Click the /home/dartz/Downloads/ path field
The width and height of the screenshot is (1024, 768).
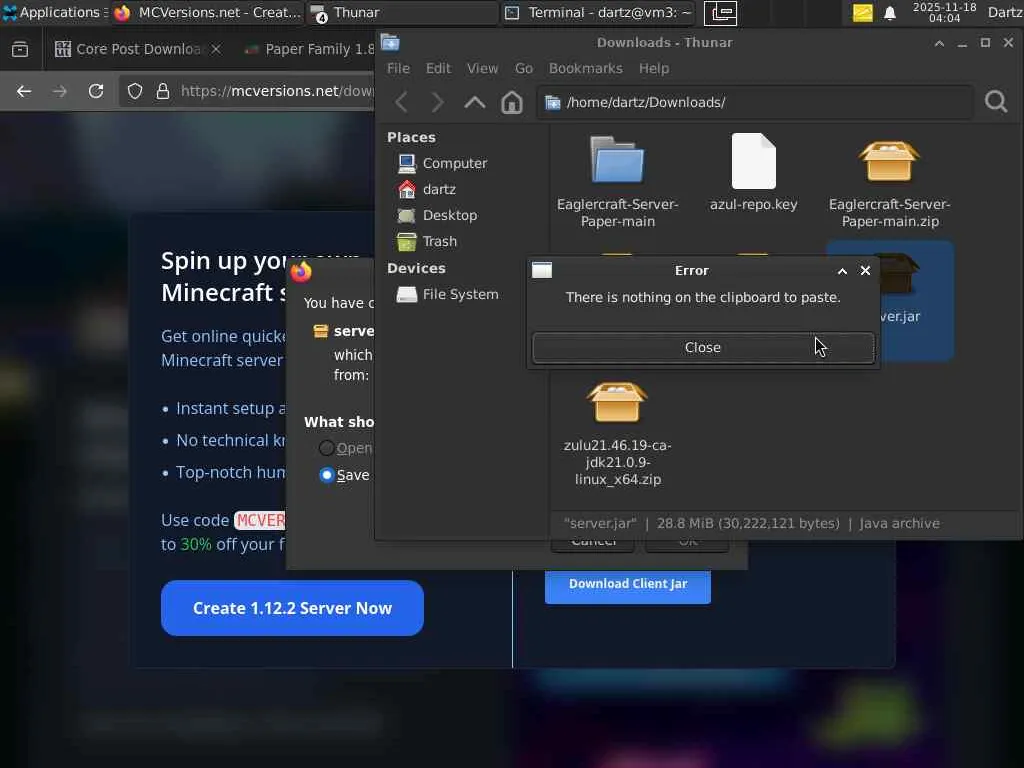[x=755, y=103]
